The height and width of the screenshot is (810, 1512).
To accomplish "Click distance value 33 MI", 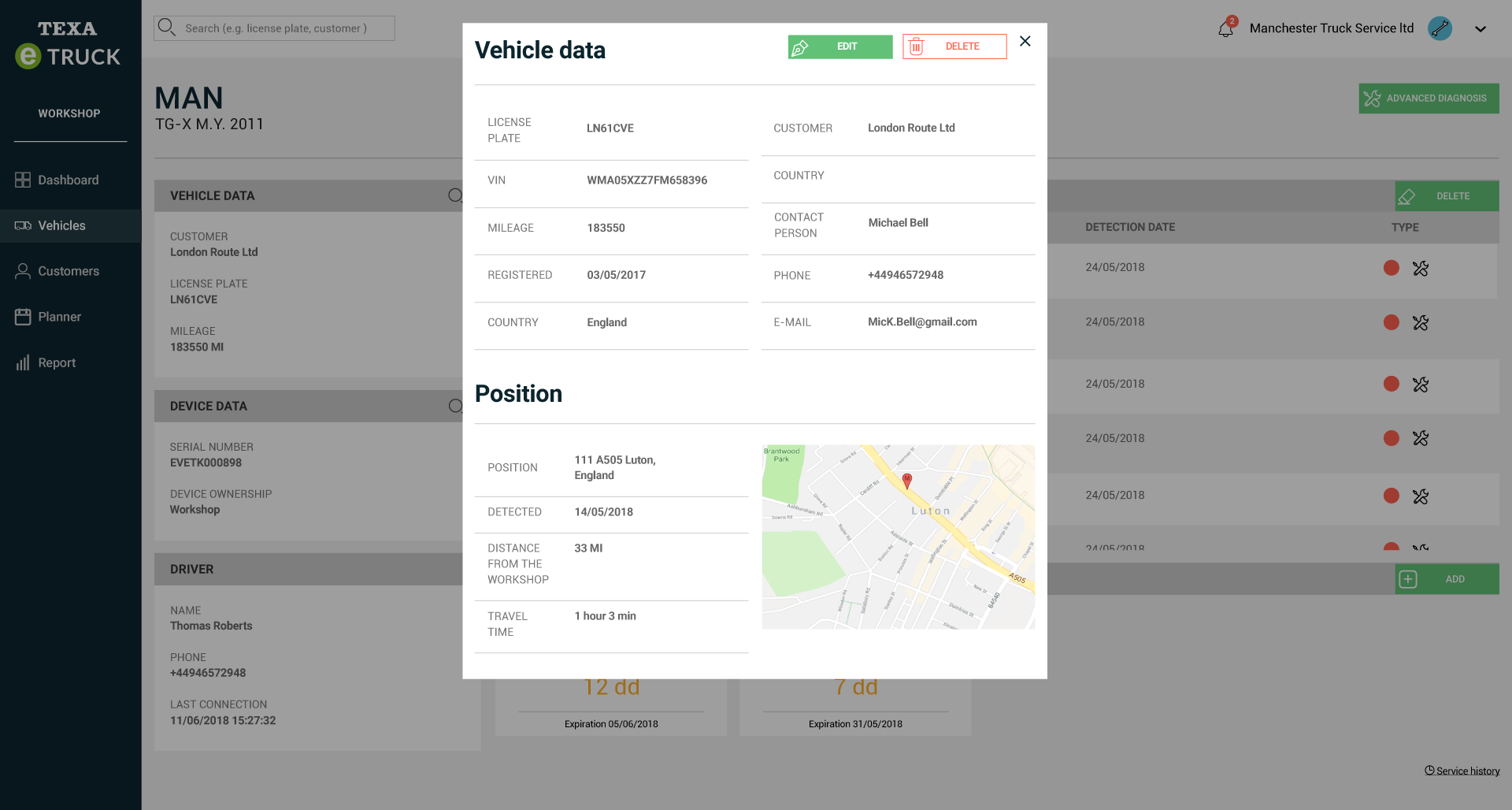I will [588, 548].
